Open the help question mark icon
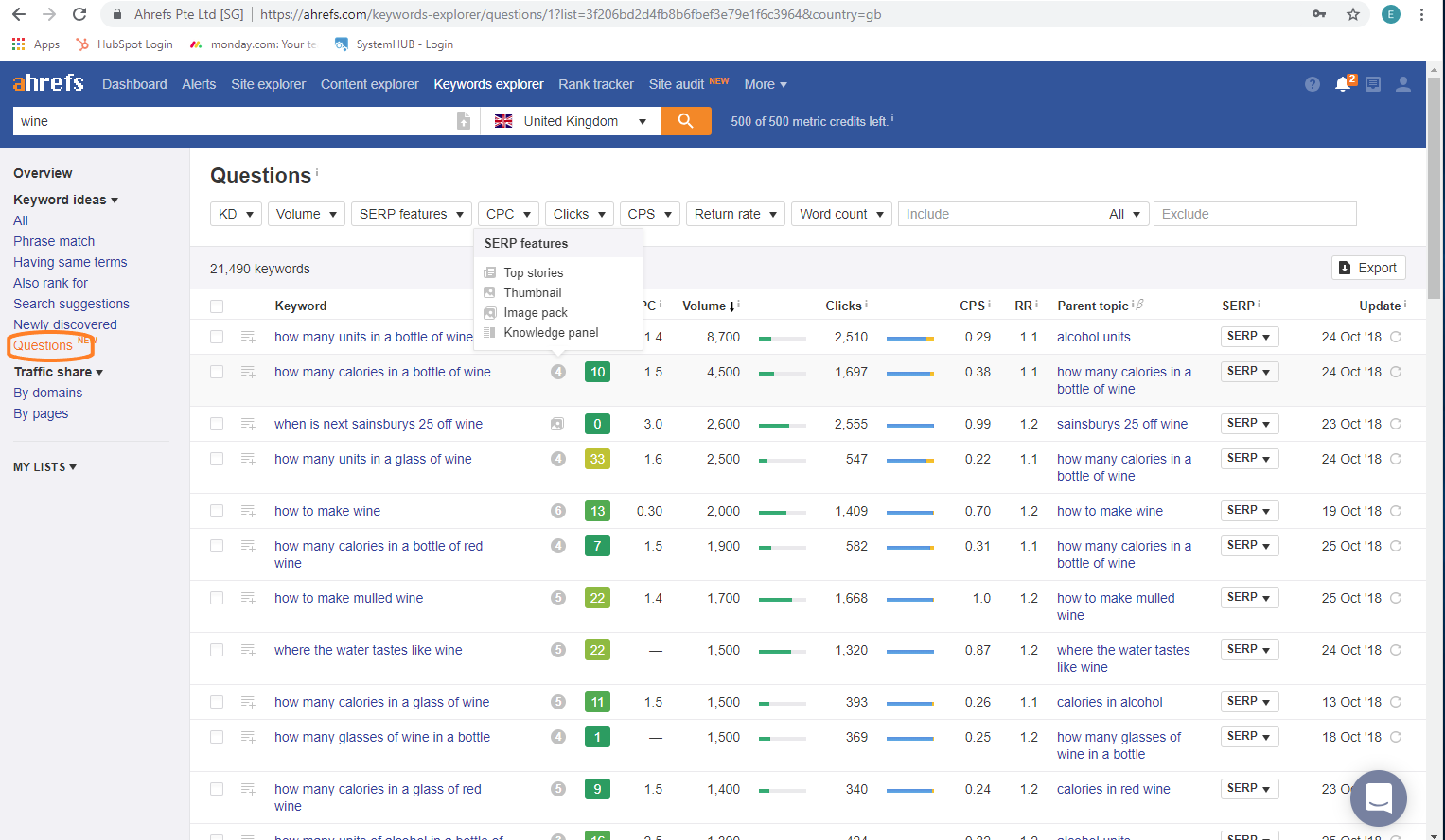1445x840 pixels. (x=1312, y=84)
